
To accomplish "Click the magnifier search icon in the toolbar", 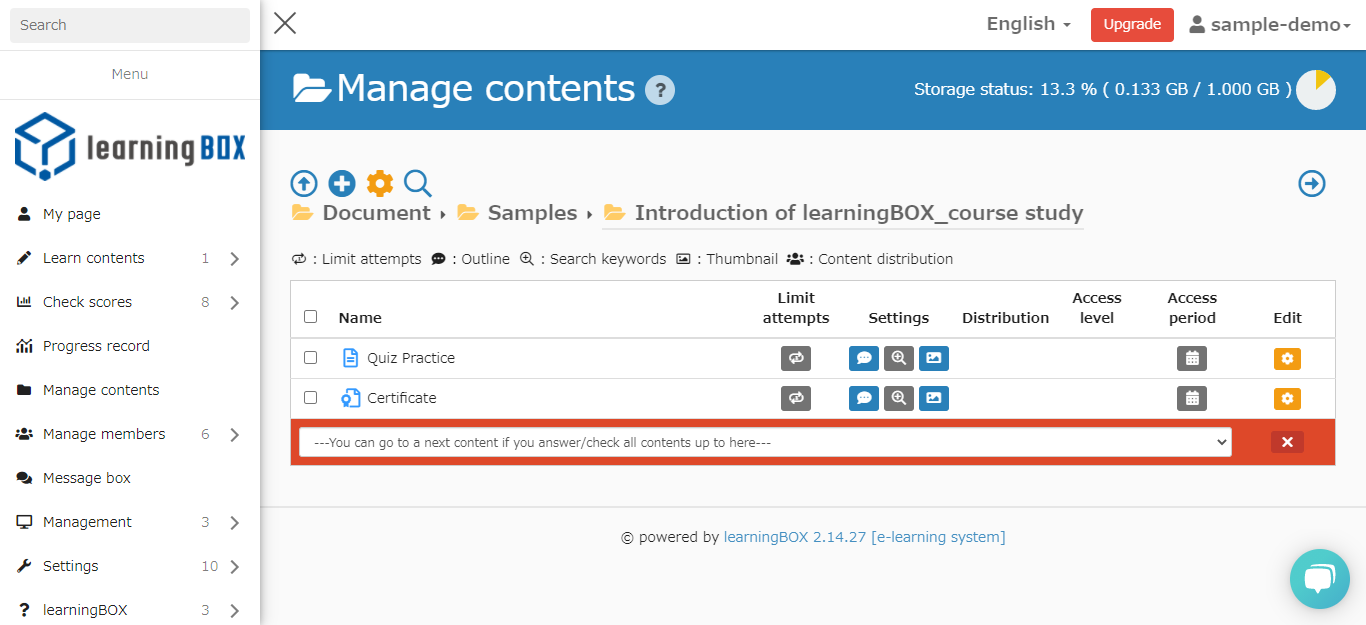I will 418,183.
